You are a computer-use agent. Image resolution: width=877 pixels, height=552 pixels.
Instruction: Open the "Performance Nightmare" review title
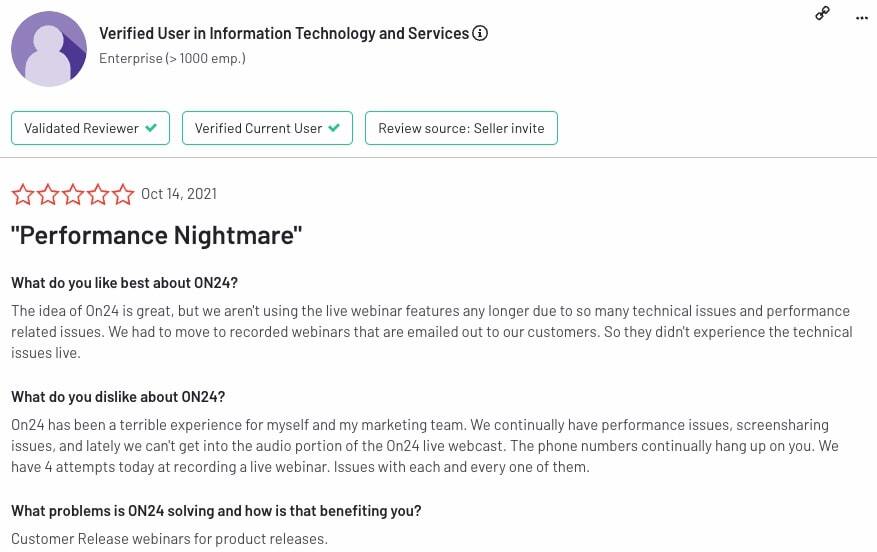(157, 236)
